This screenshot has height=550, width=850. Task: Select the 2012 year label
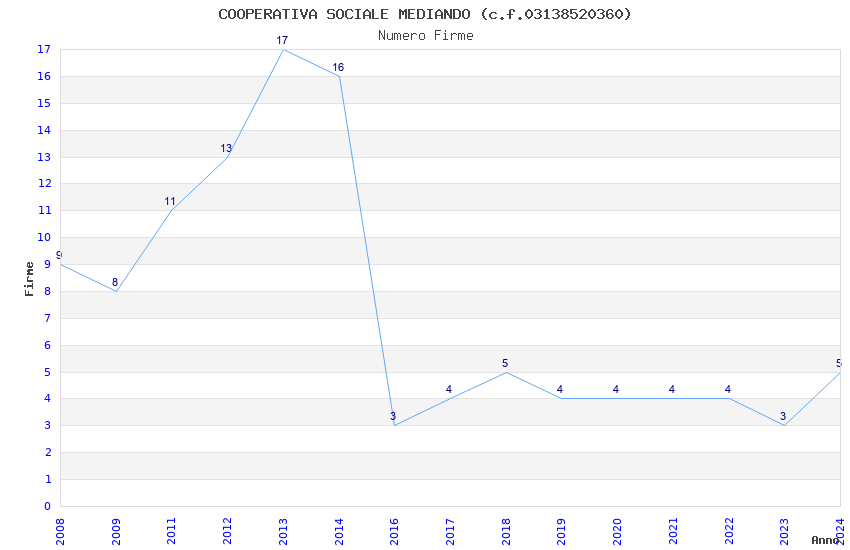tap(227, 532)
